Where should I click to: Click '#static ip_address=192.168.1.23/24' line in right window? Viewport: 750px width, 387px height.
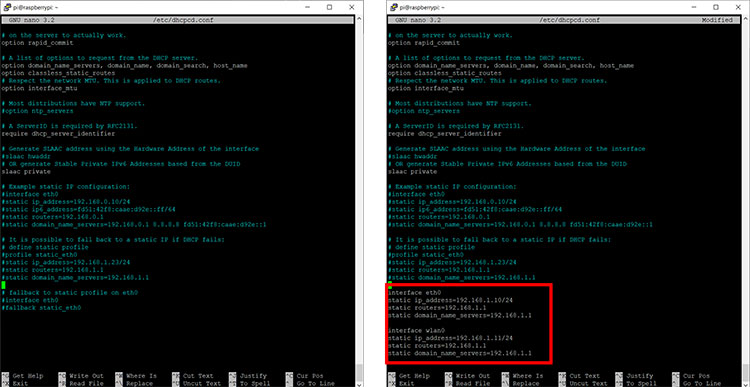click(x=452, y=262)
